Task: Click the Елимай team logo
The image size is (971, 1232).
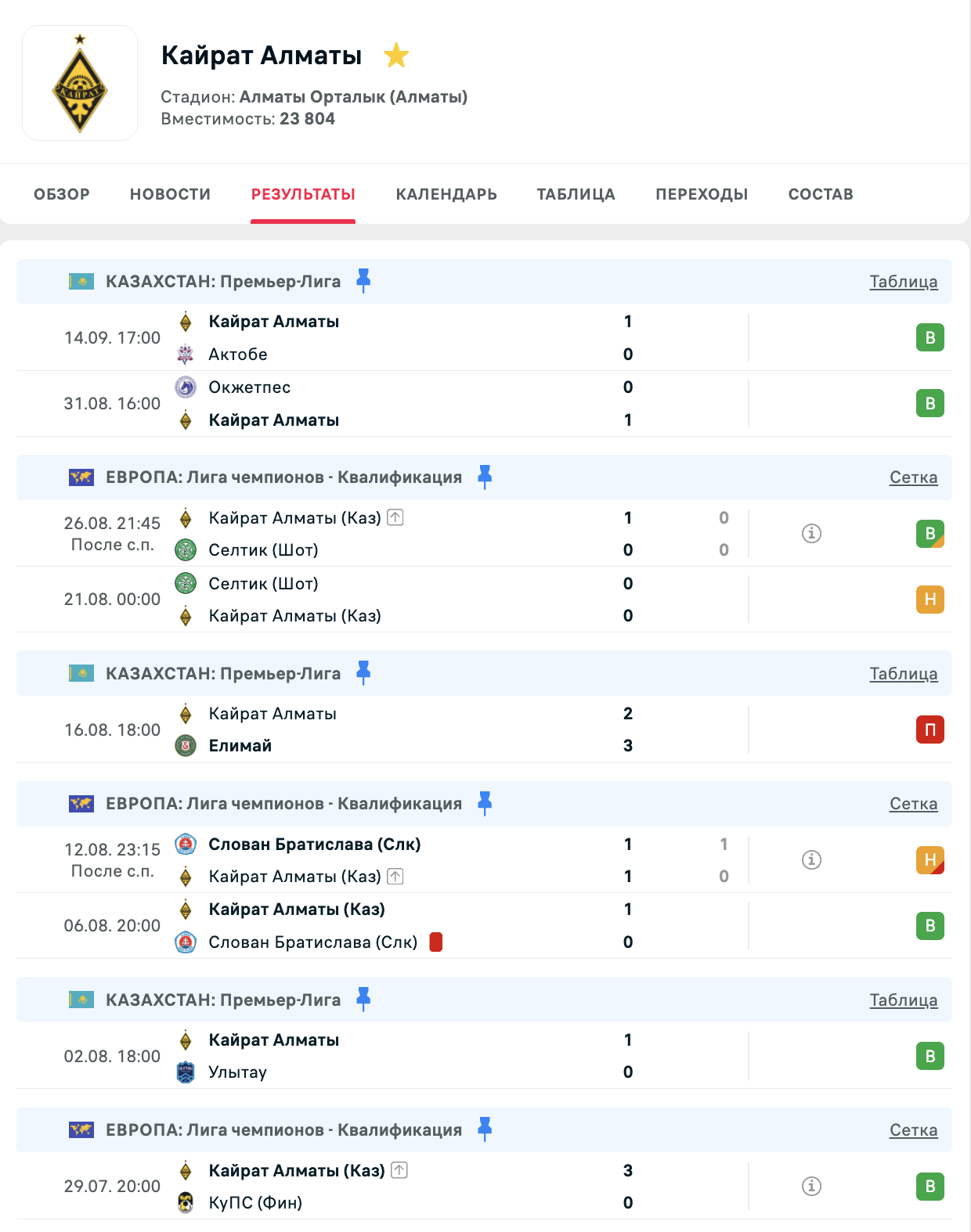Action: pyautogui.click(x=186, y=746)
